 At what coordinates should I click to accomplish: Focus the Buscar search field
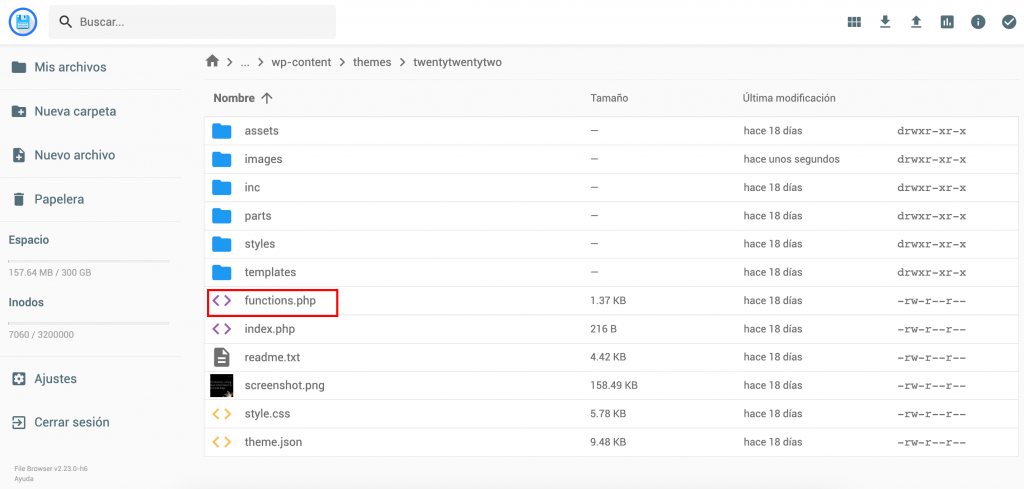pos(200,22)
